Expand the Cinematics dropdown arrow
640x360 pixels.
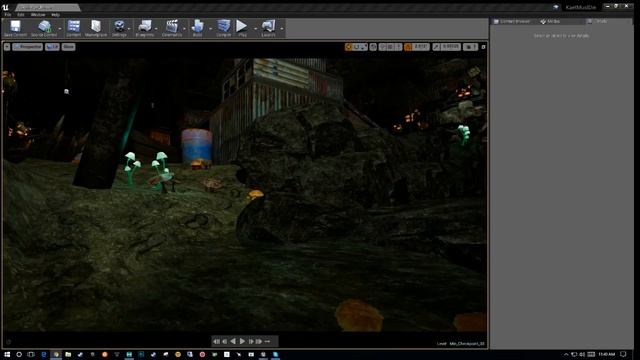click(x=184, y=29)
